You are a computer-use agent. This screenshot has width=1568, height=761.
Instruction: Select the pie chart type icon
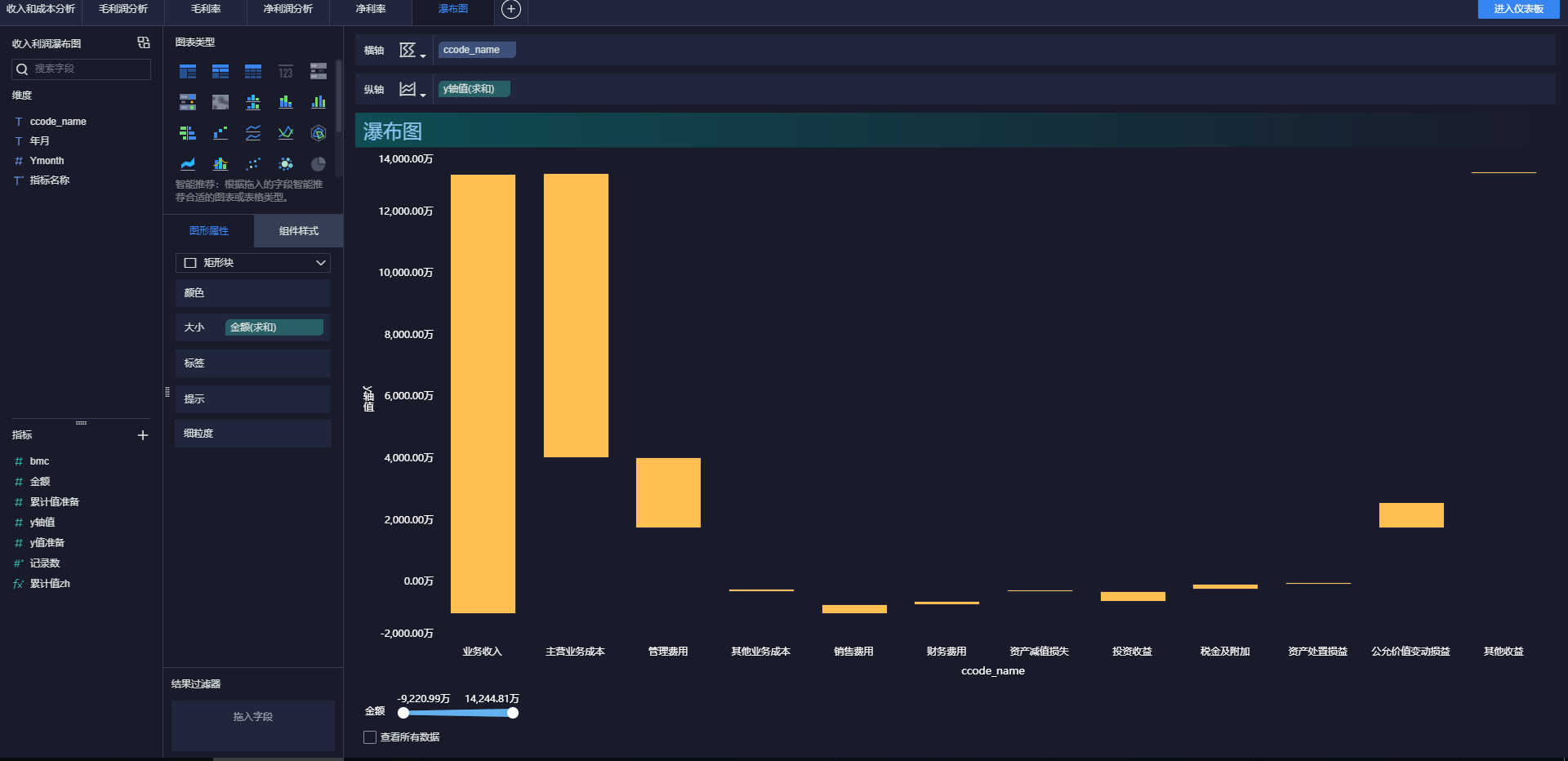click(318, 164)
